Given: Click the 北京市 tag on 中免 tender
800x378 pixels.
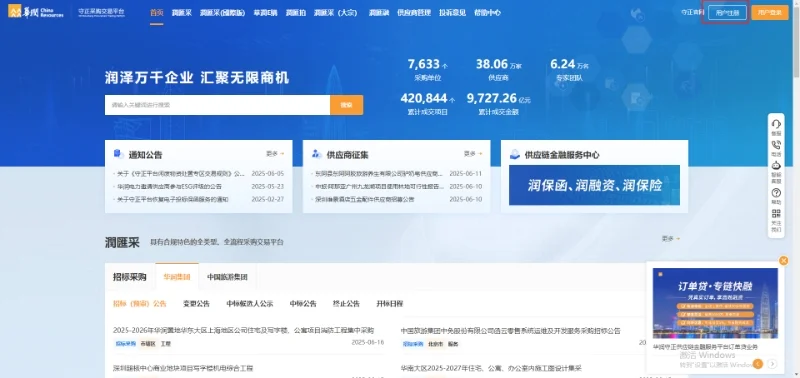Looking at the screenshot, I should coord(435,344).
